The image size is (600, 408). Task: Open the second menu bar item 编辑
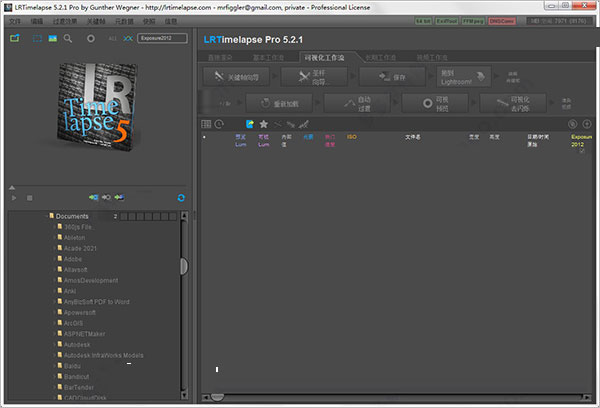(37, 21)
